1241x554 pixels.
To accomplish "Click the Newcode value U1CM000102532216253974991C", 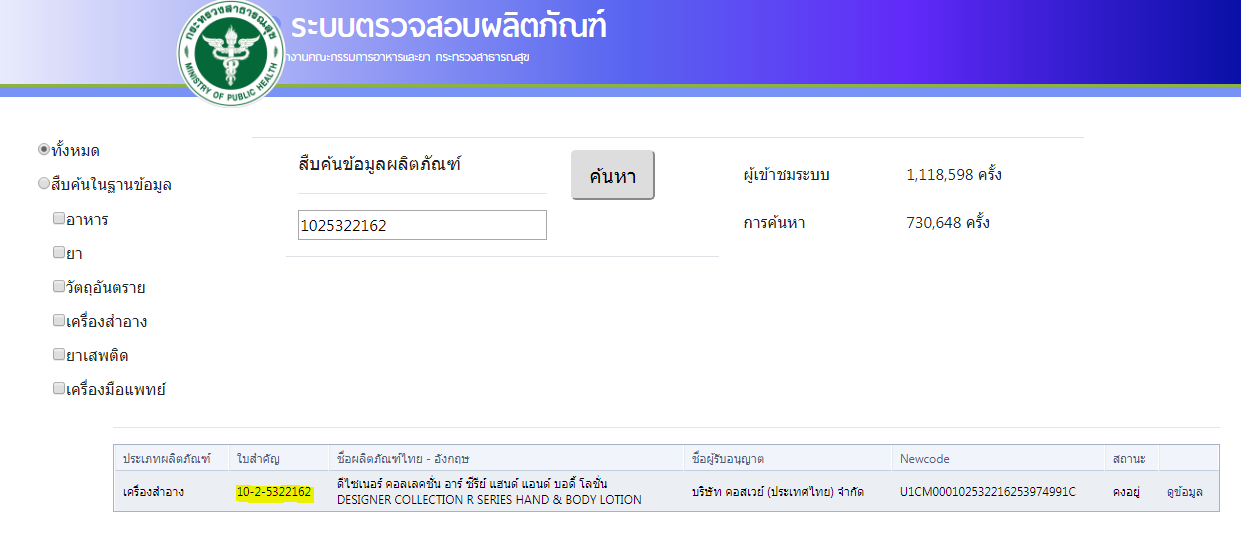I will (x=987, y=492).
